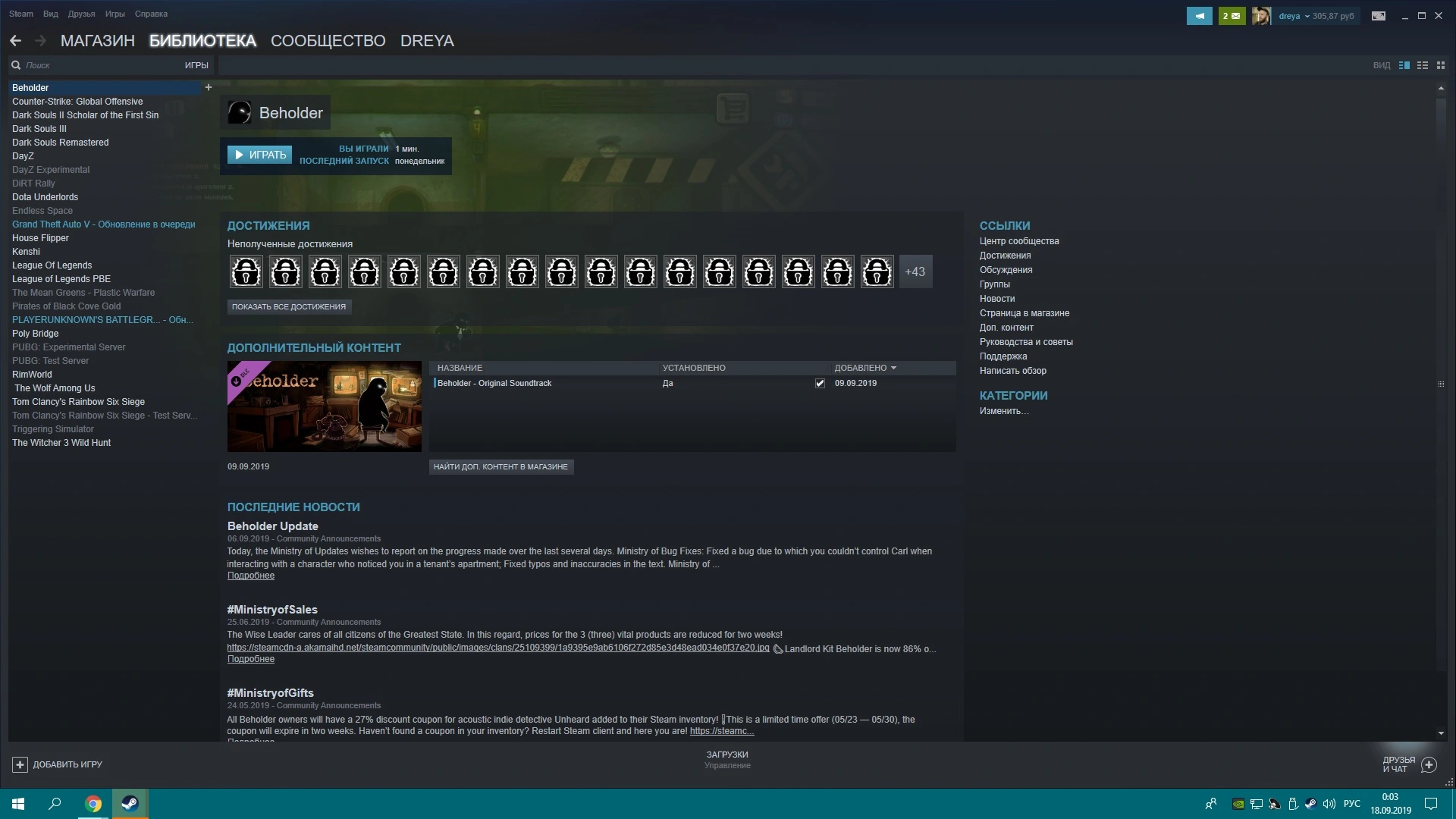Click the dreya profile avatar picture
Screen dimensions: 1456x819
pos(1261,16)
